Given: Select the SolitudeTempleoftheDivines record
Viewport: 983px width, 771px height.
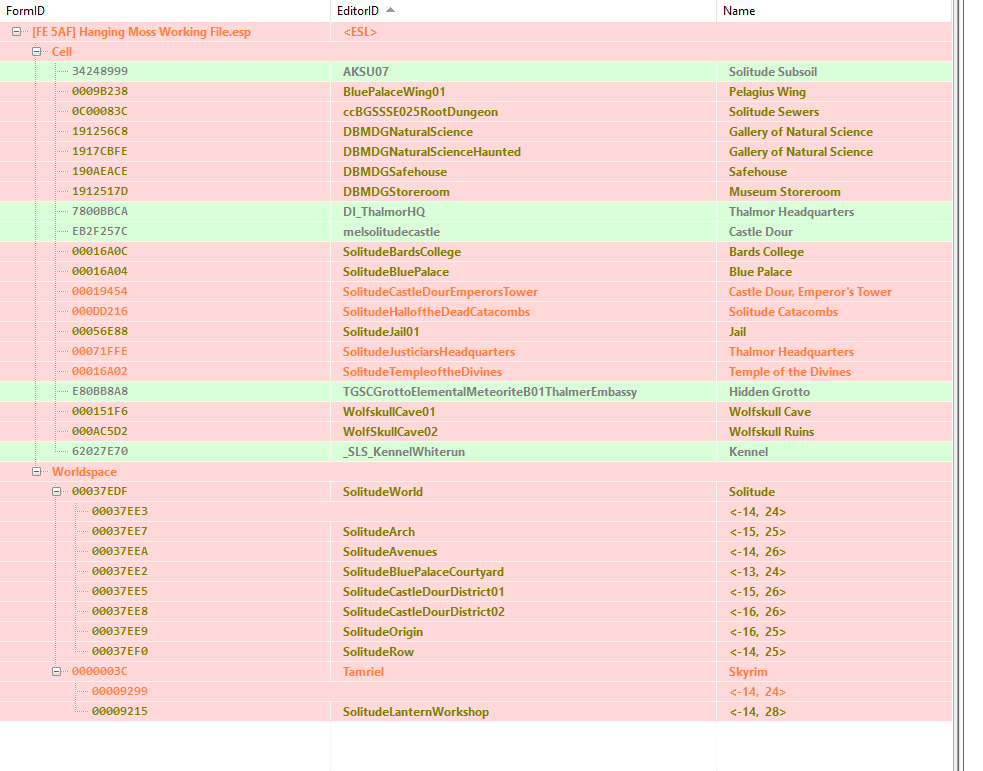Looking at the screenshot, I should (476, 372).
